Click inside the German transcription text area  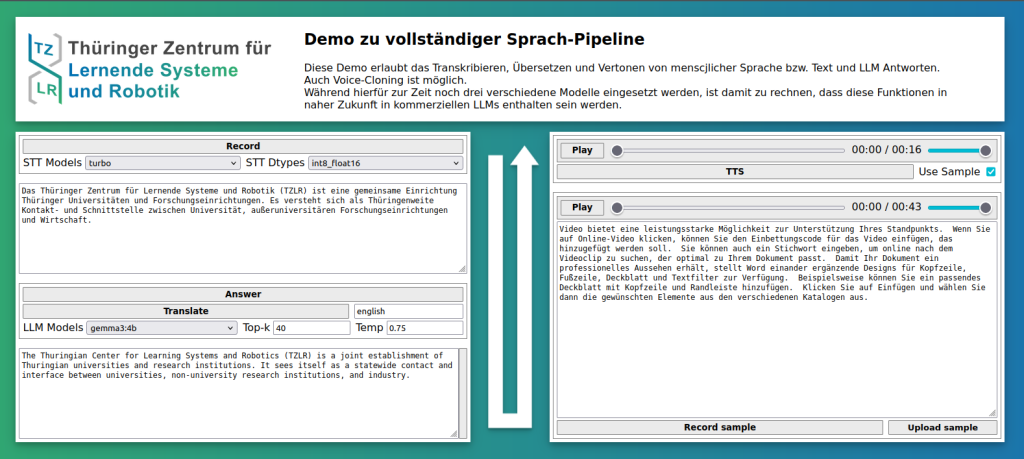(x=243, y=229)
